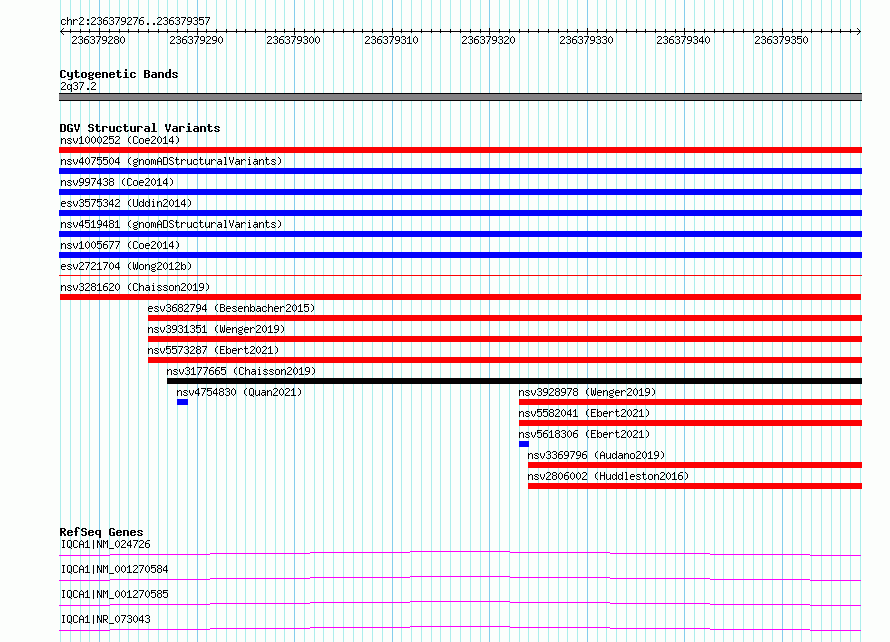Click the red bar under esv3682794

coord(505,318)
